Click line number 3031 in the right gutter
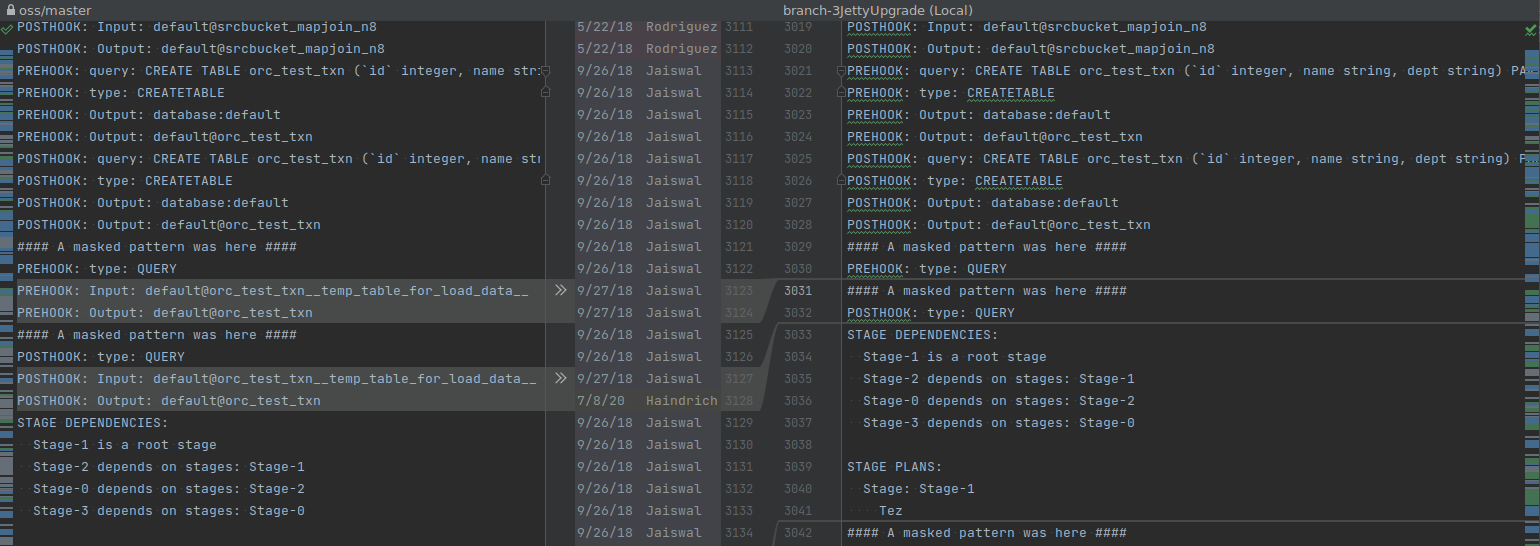The image size is (1540, 546). tap(798, 291)
